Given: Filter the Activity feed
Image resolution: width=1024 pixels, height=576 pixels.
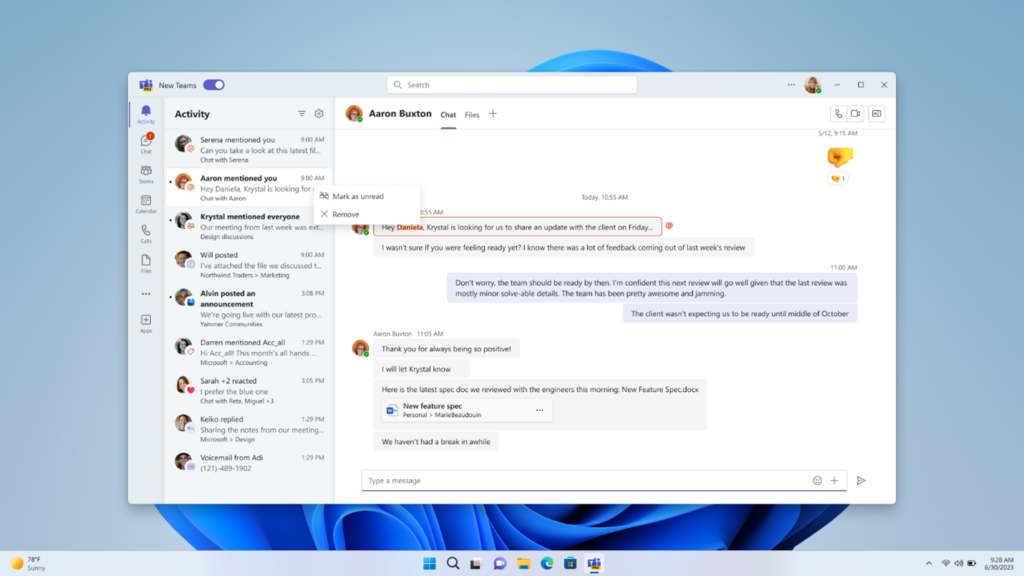Looking at the screenshot, I should pyautogui.click(x=302, y=114).
